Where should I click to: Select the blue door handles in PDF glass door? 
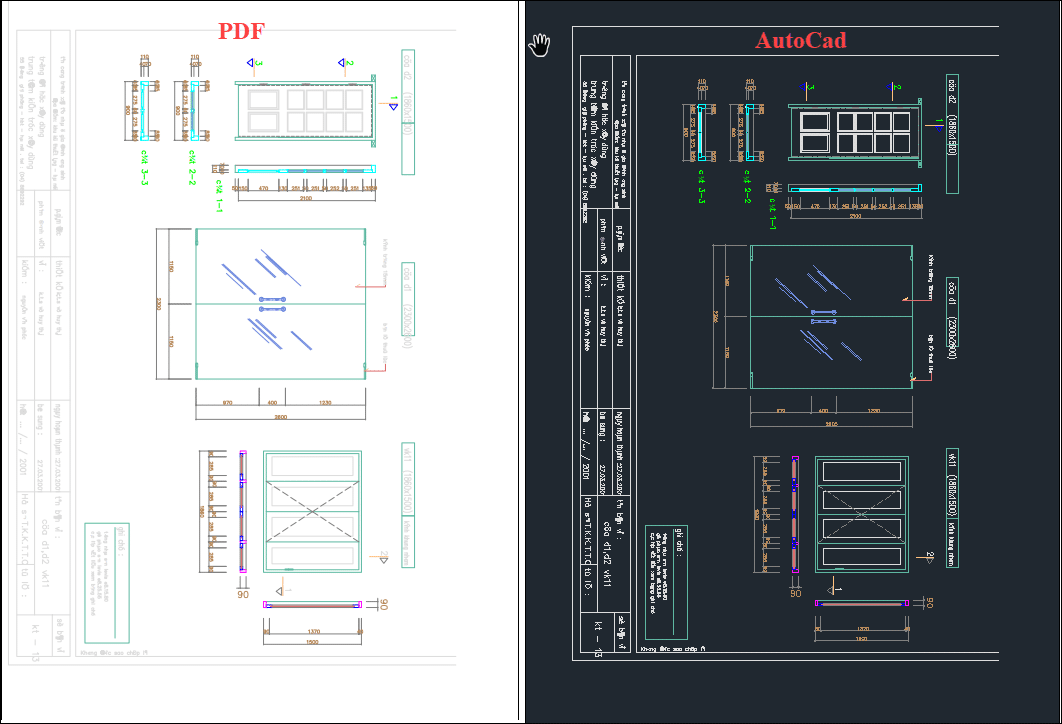pyautogui.click(x=273, y=304)
